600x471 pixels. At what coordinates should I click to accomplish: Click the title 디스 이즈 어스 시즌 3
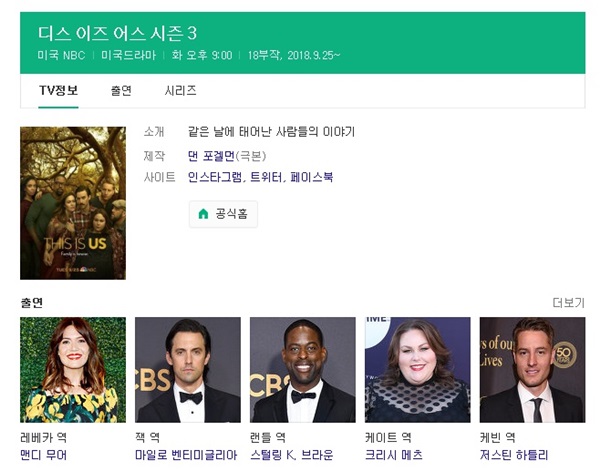[x=117, y=33]
